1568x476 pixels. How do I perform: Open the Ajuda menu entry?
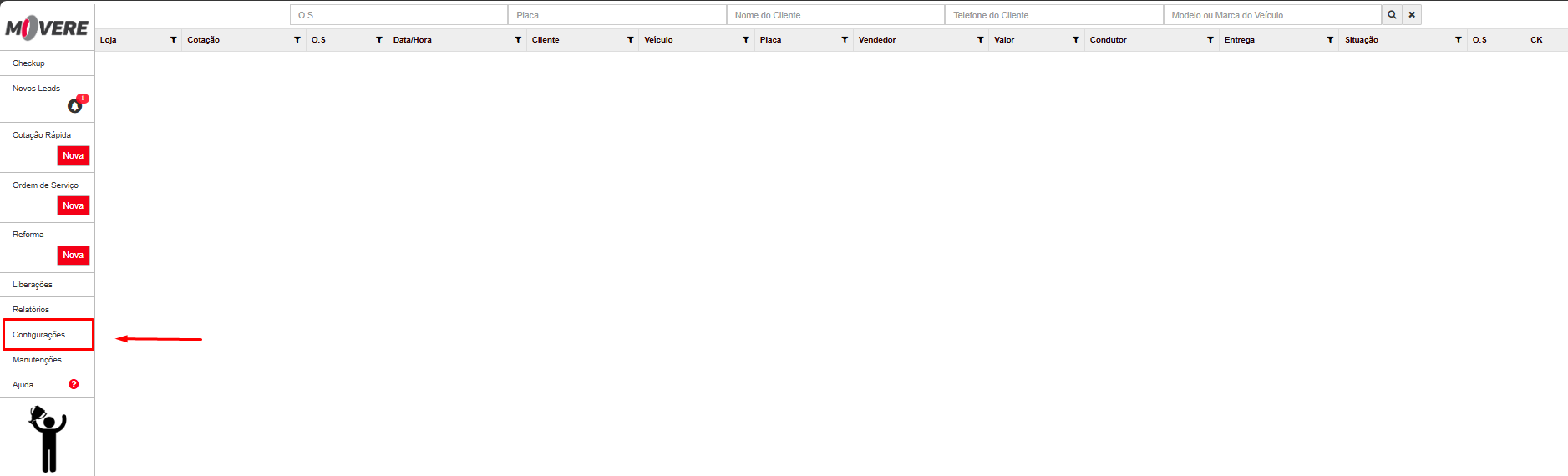pyautogui.click(x=23, y=385)
